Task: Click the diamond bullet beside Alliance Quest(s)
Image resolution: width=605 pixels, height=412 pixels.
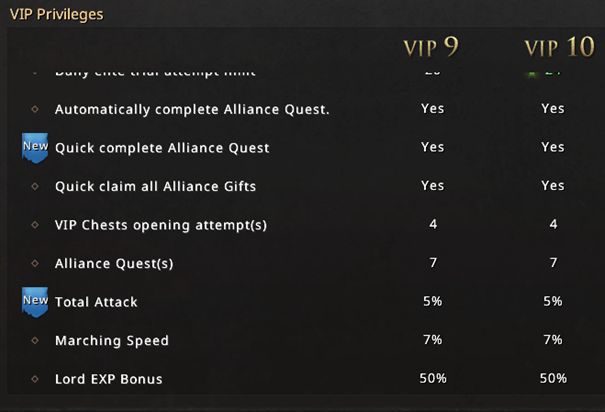Action: tap(35, 263)
